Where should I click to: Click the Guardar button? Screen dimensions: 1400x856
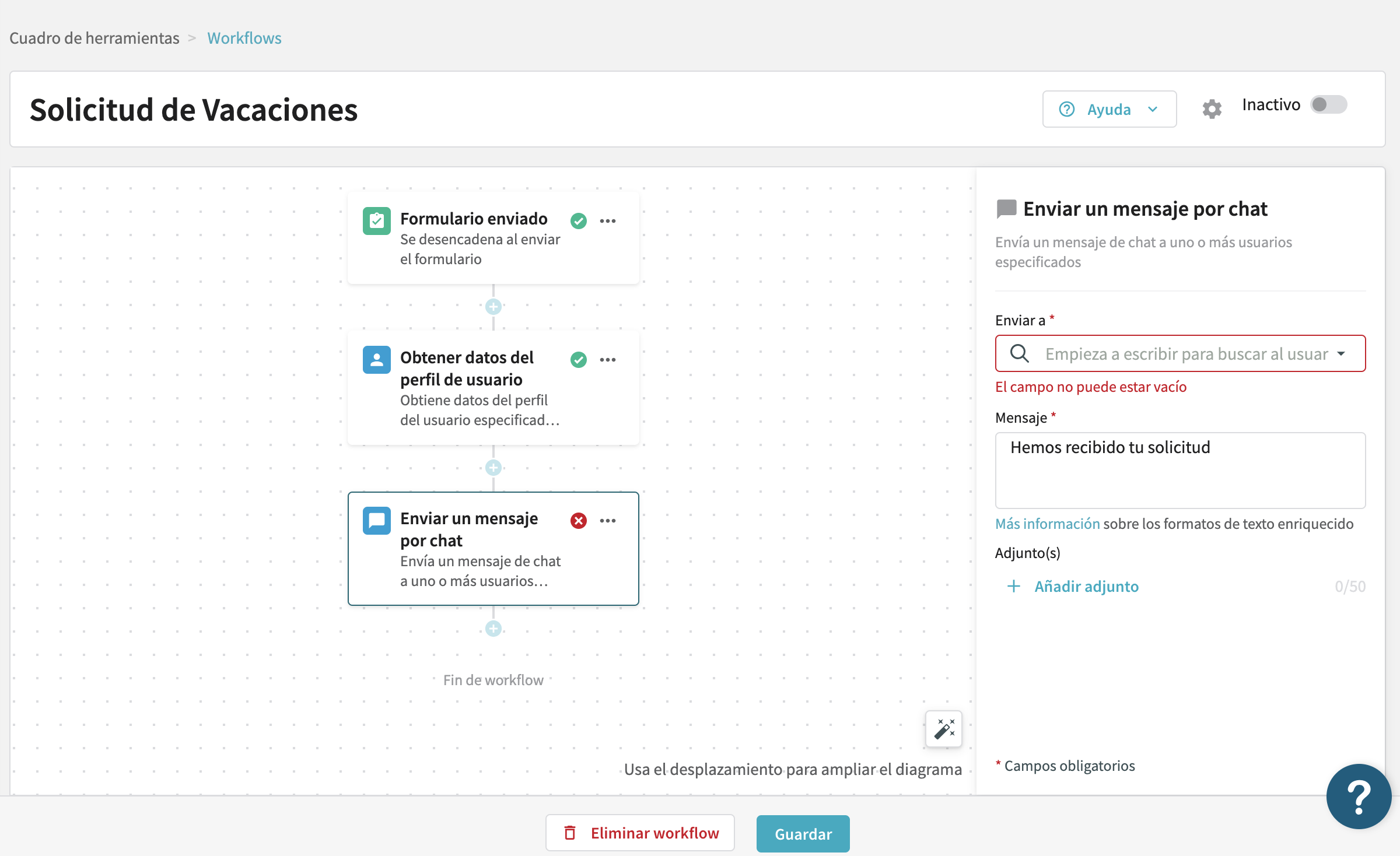pos(803,834)
